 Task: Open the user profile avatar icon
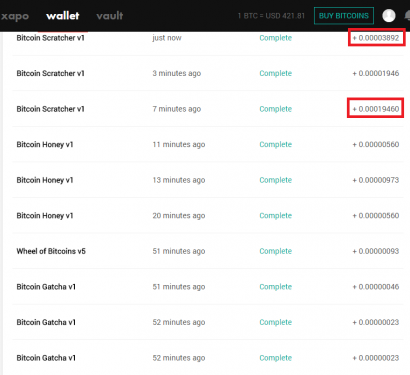tap(389, 16)
